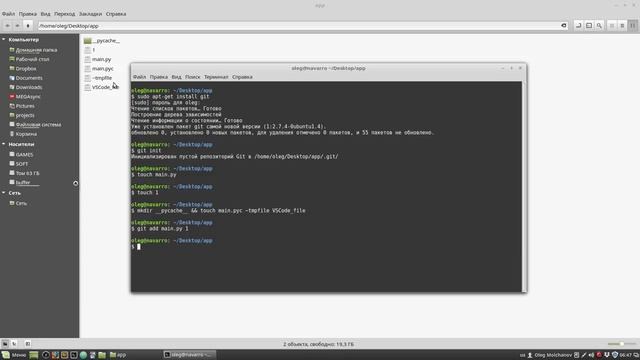This screenshot has width=640, height=360.
Task: Switch to the app folder taskbar window
Action: click(118, 355)
